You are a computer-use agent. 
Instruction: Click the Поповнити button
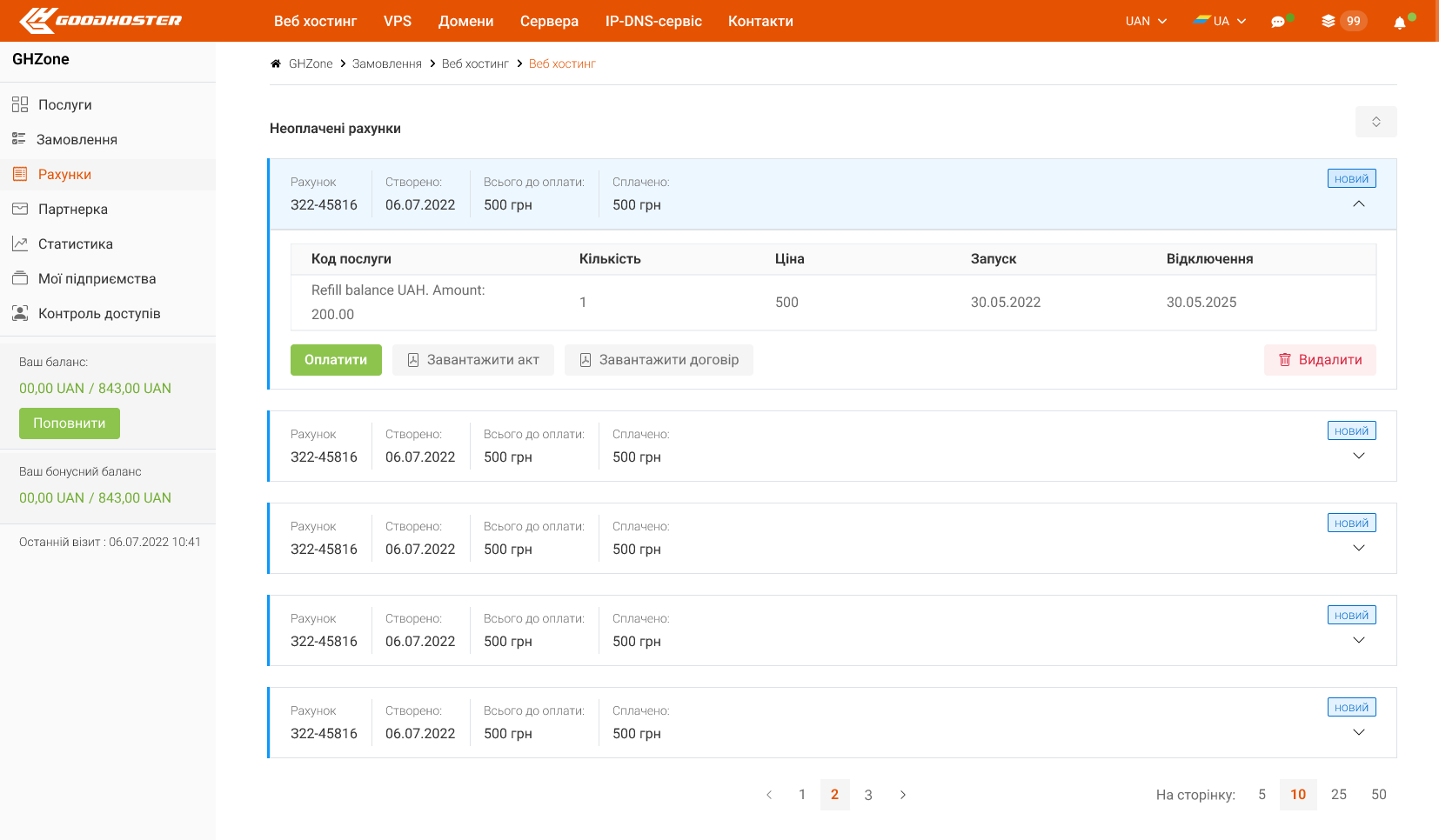[70, 423]
